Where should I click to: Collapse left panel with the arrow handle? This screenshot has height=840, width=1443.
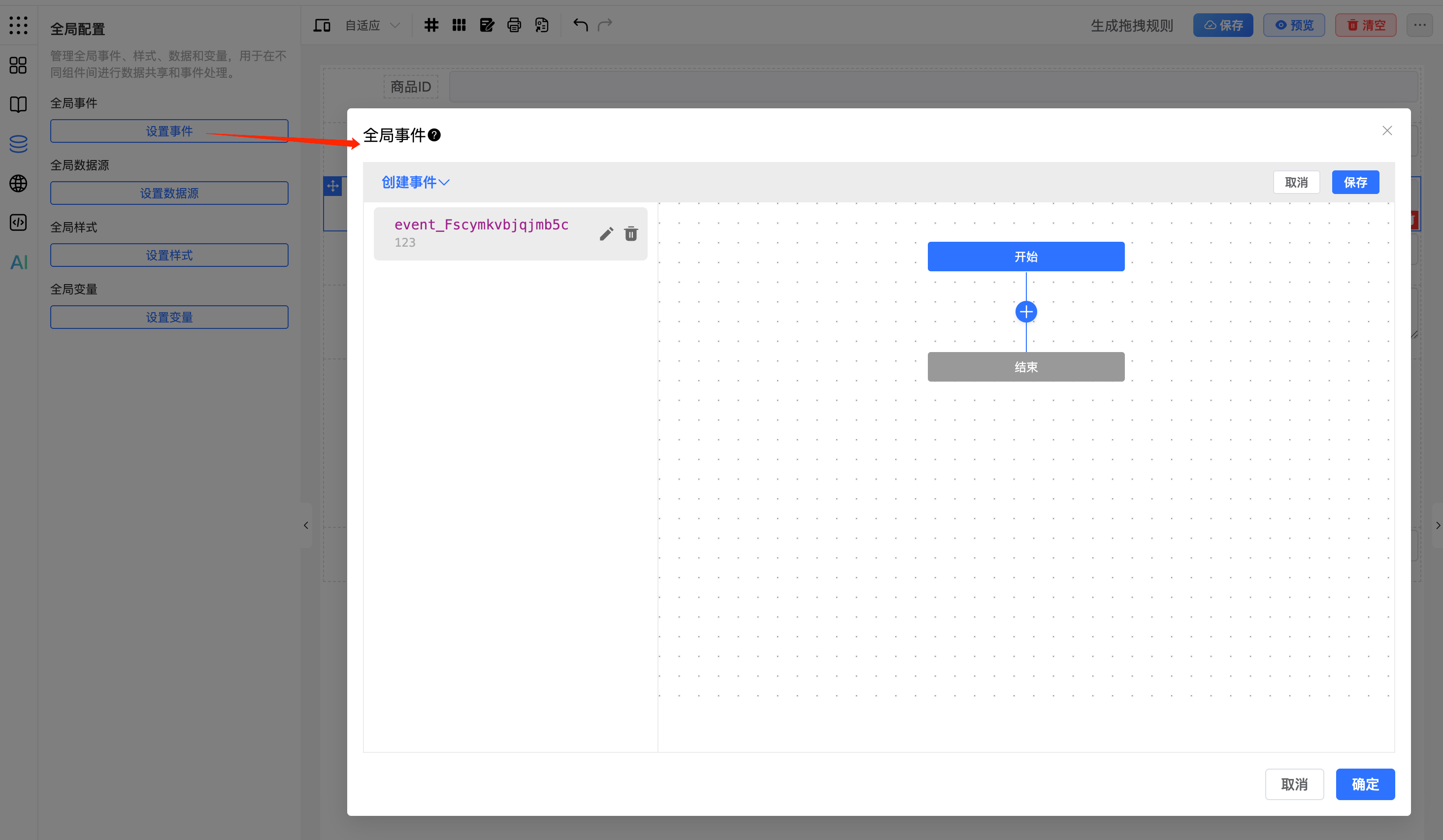(x=306, y=525)
